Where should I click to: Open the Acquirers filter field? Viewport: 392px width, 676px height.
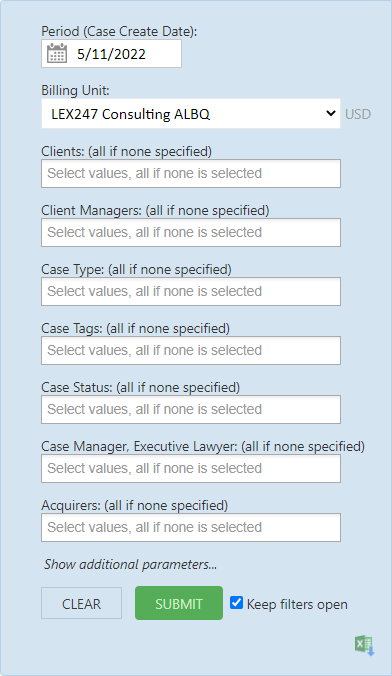coord(191,527)
